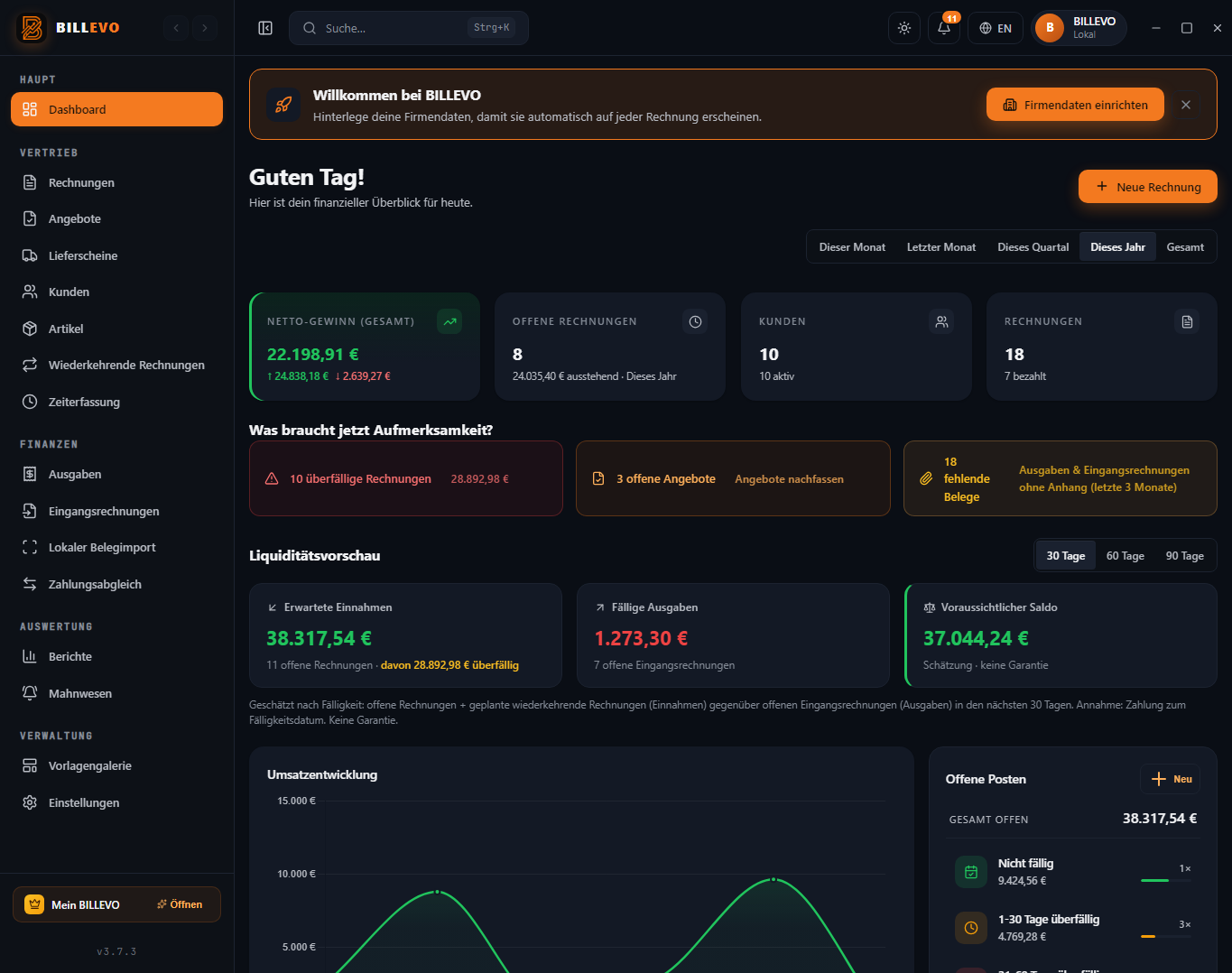Click Mahnwesen bell icon in sidebar

[30, 693]
